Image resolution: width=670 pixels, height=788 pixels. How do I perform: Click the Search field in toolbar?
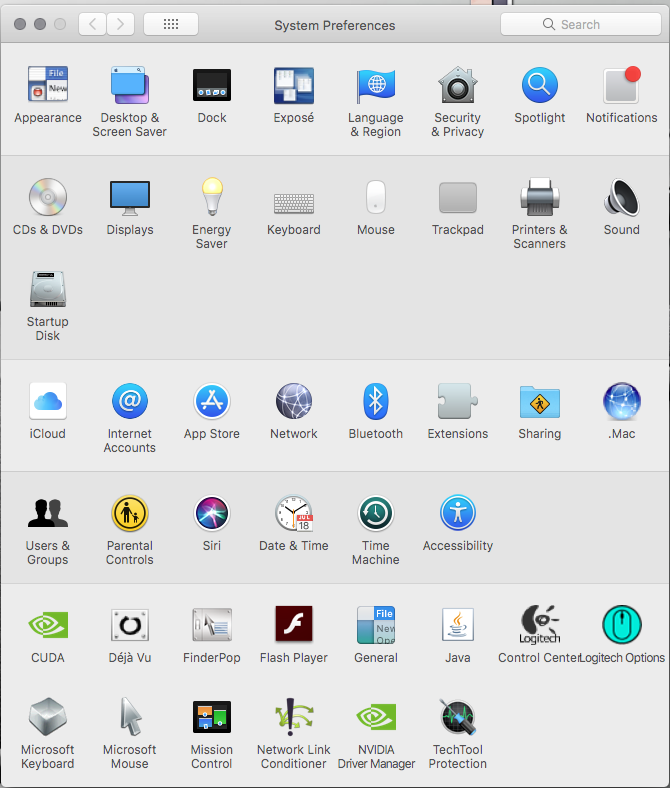pyautogui.click(x=581, y=24)
